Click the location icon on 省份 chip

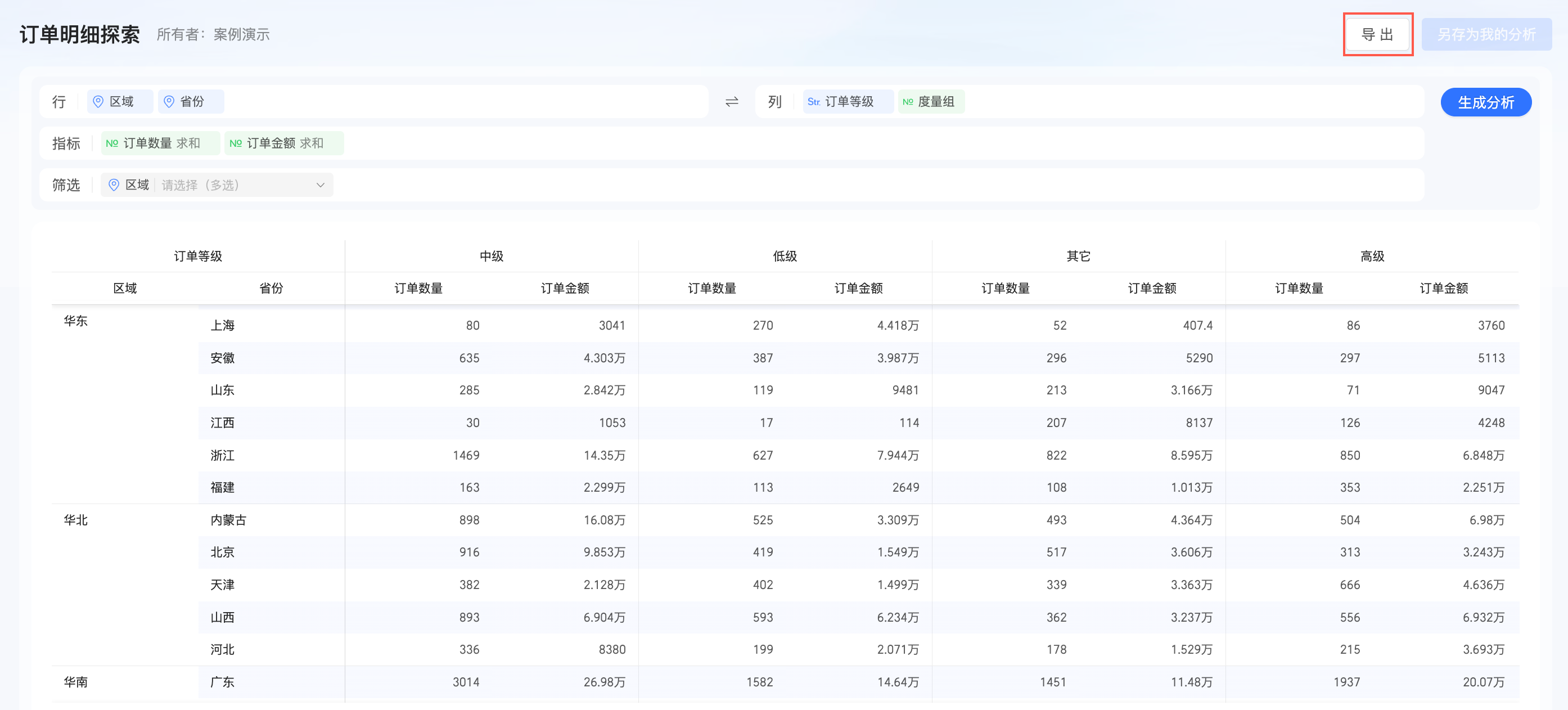[169, 102]
